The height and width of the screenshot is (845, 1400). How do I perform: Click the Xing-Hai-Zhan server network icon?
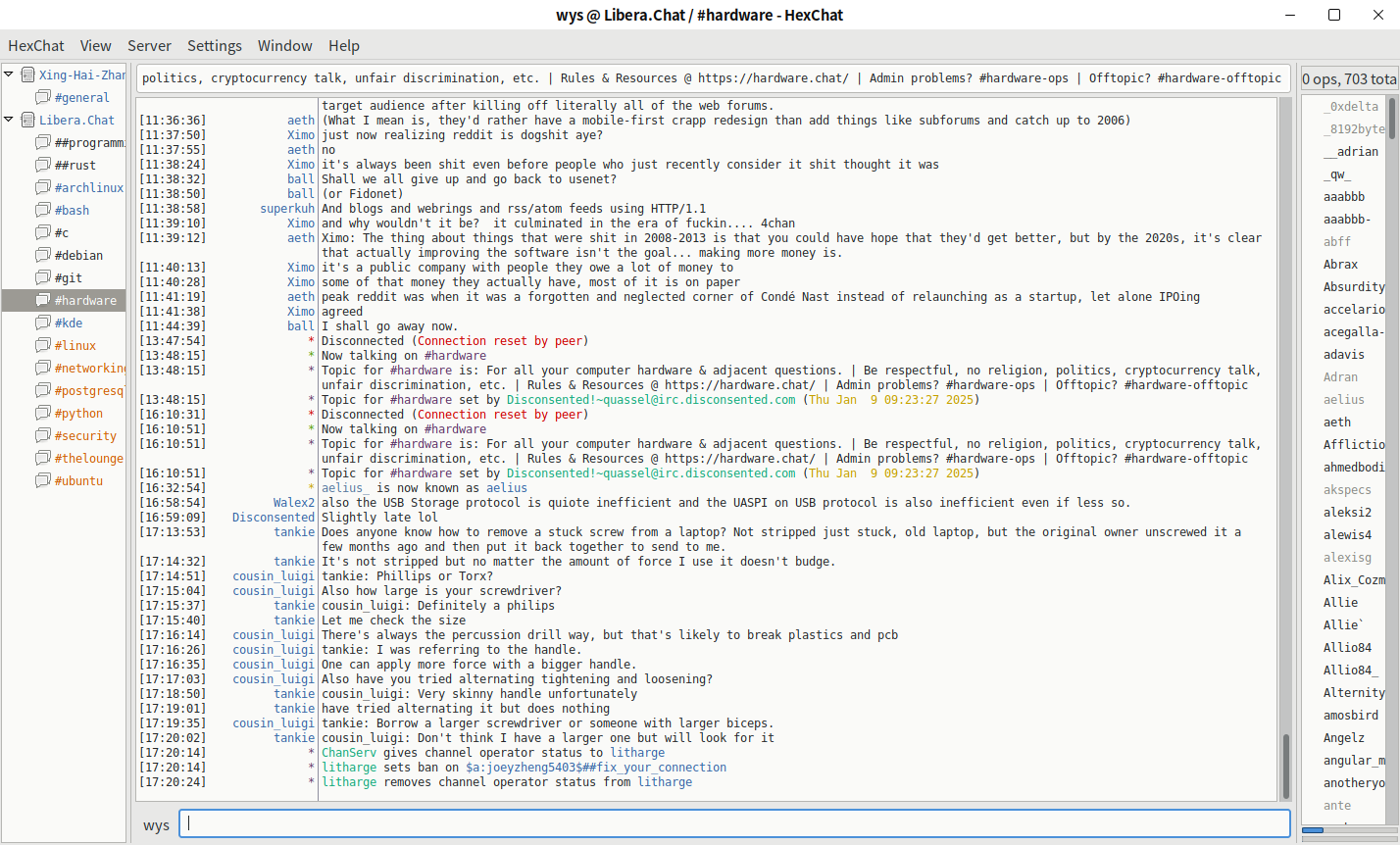(x=28, y=75)
